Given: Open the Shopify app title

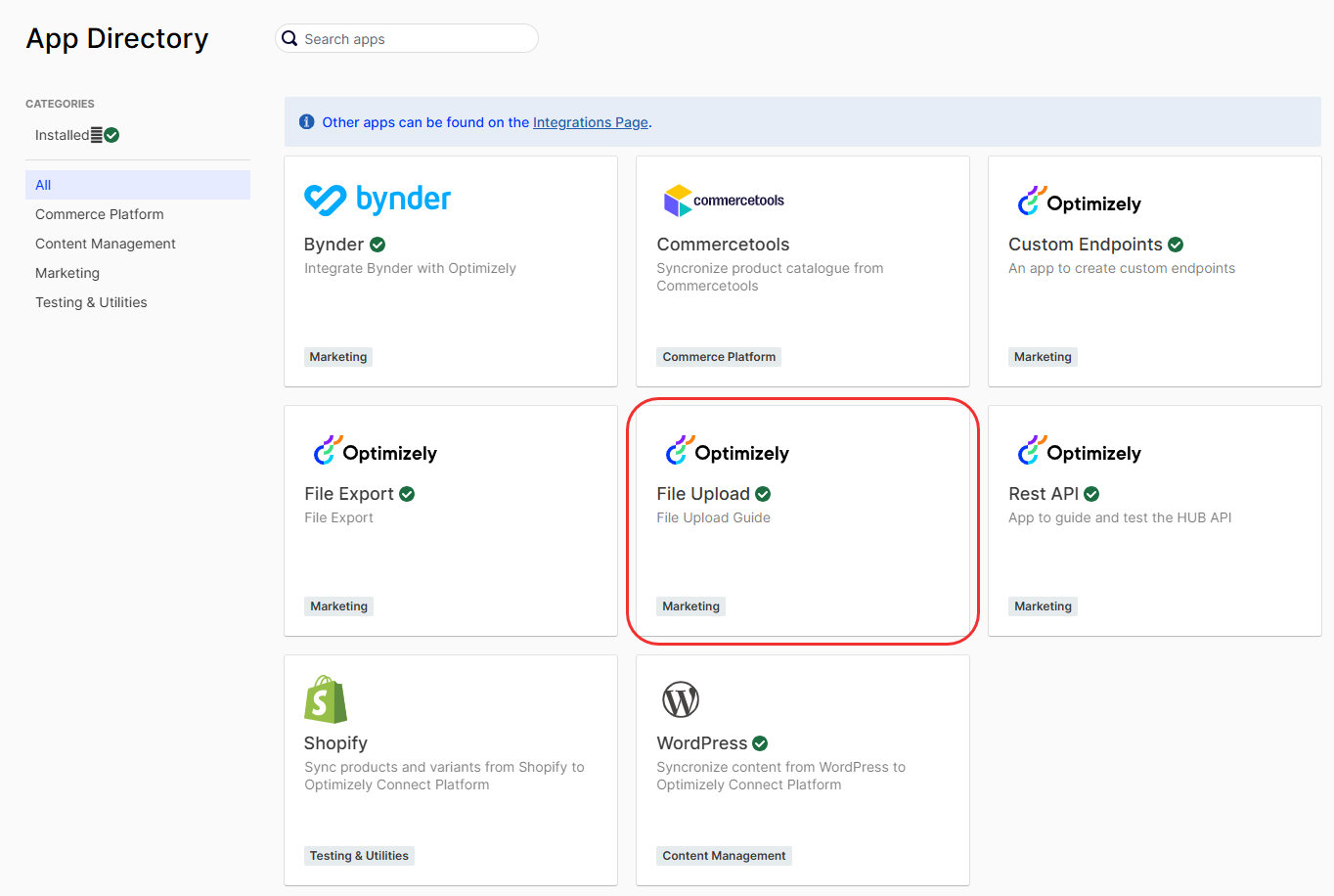Looking at the screenshot, I should tap(335, 743).
